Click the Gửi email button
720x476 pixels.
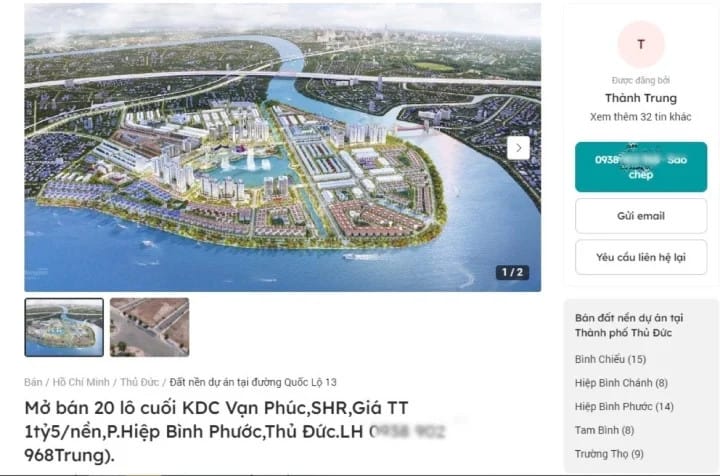[641, 216]
